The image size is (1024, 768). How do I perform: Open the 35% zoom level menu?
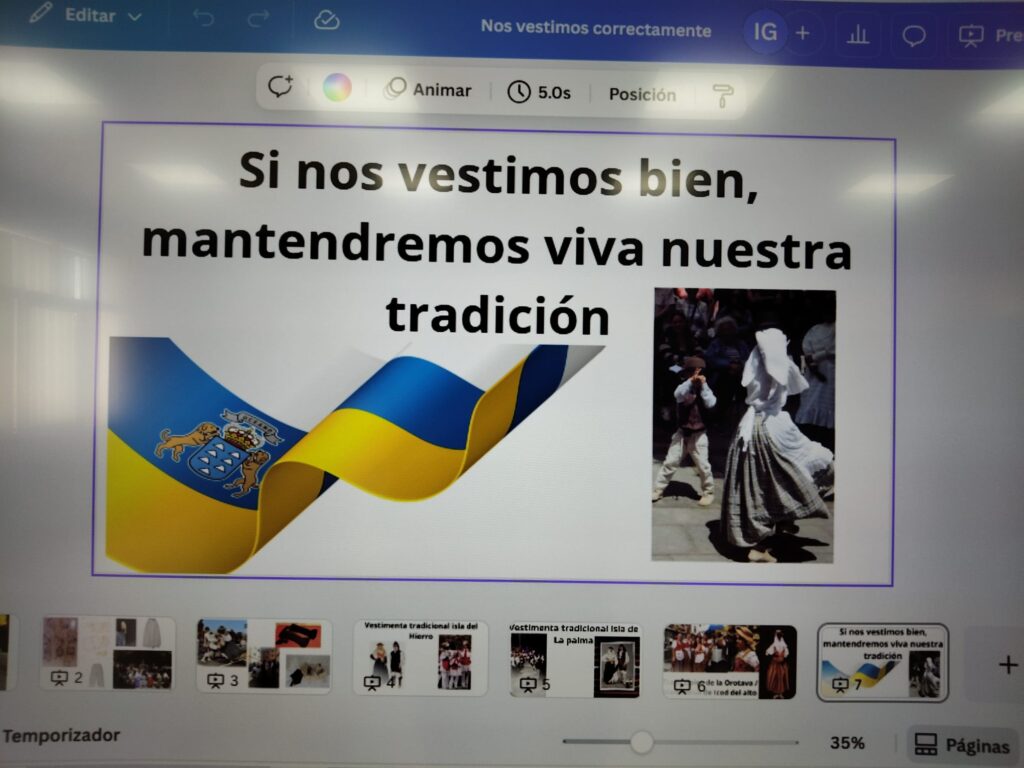(x=847, y=743)
